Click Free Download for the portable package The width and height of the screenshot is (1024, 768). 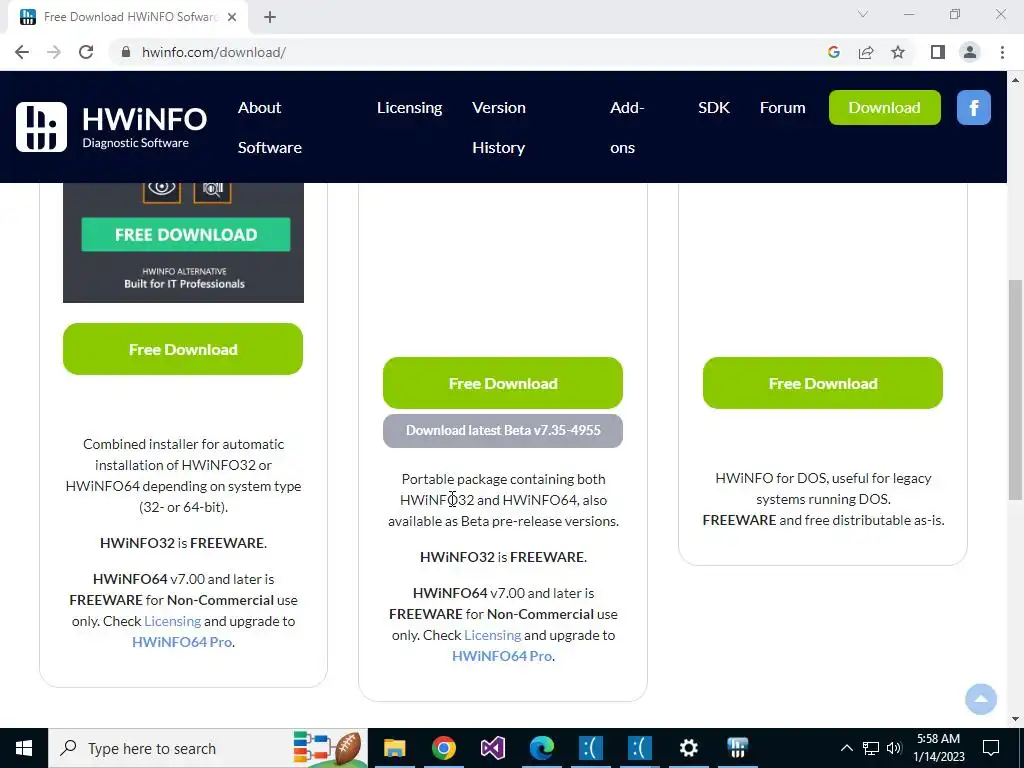503,383
